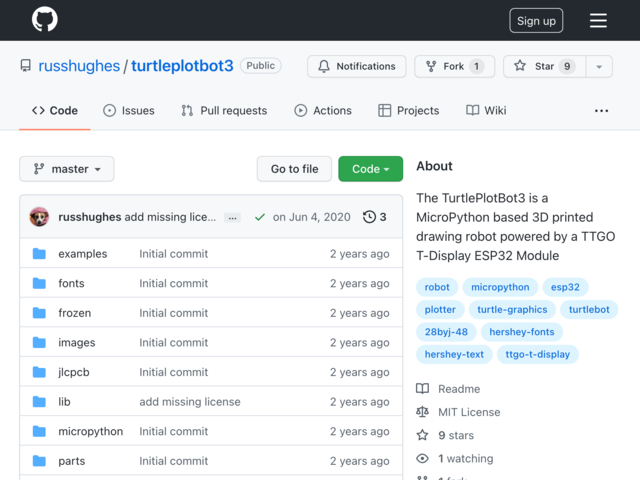Screen dimensions: 640x480
Task: Click the fonts folder icon
Action: tap(39, 283)
